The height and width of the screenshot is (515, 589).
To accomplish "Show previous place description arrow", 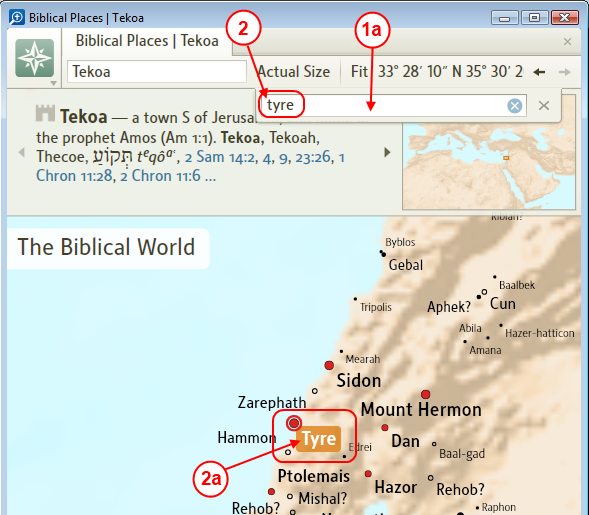I will coord(22,152).
